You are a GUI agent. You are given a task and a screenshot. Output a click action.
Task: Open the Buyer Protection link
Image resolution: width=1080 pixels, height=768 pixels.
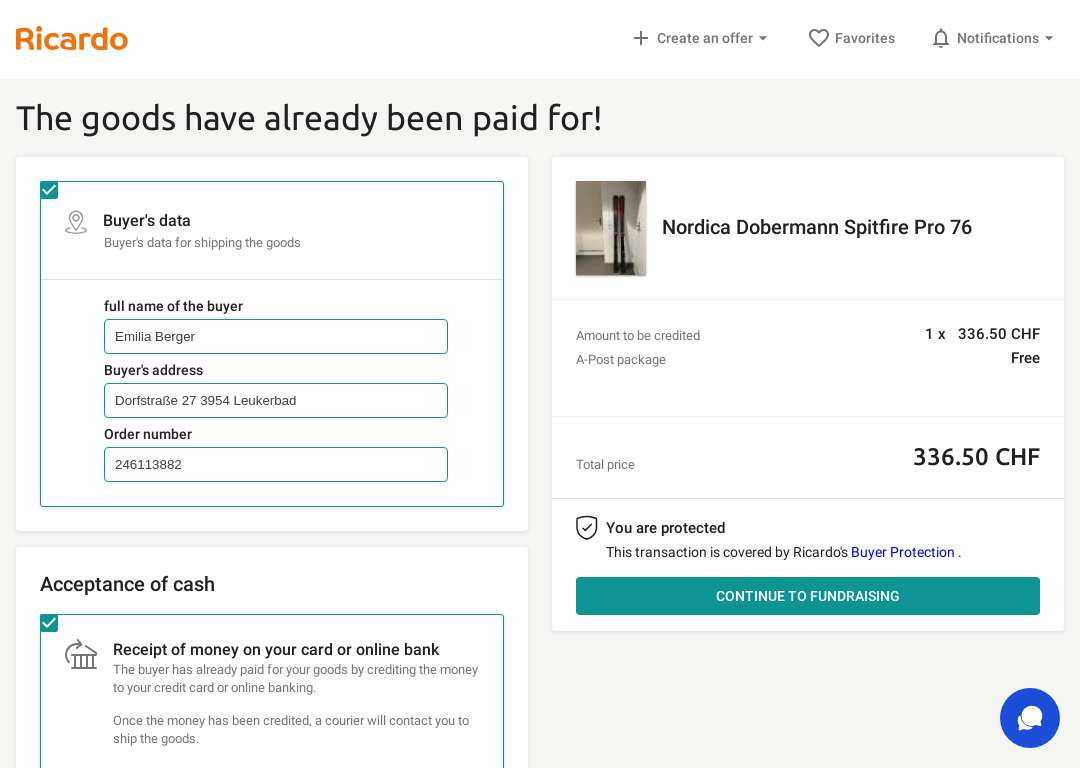(902, 552)
